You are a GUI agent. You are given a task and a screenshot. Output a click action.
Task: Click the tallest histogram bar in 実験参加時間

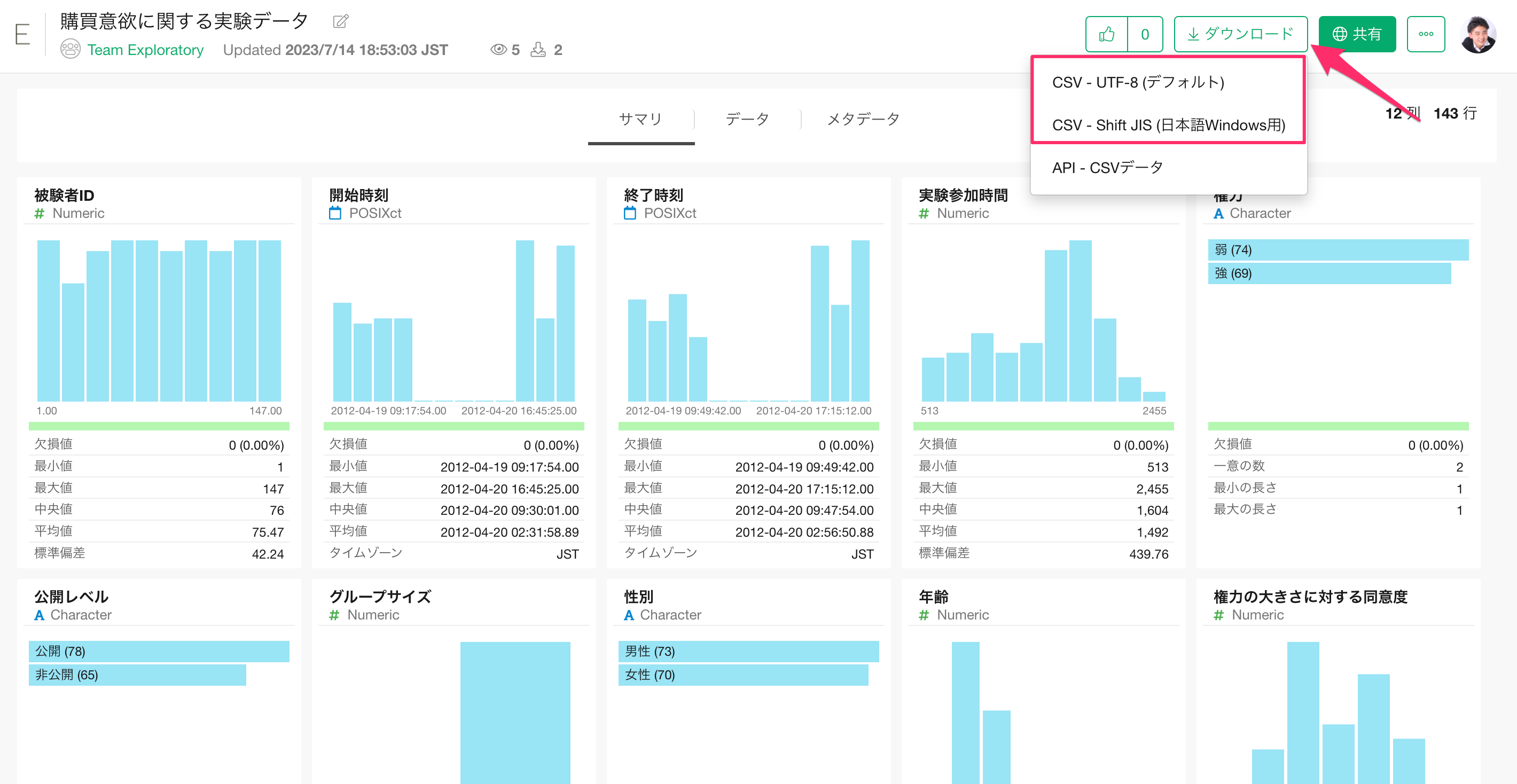[x=1080, y=321]
